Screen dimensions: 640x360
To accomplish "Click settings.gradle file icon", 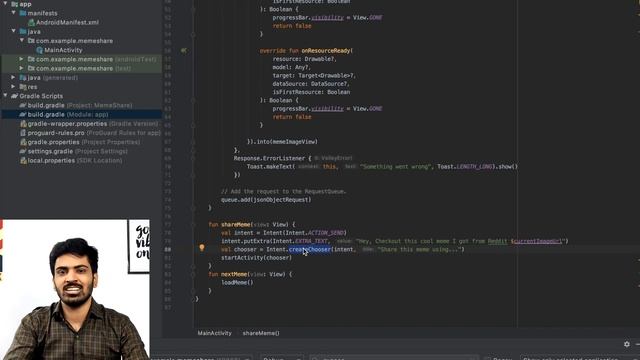I will tap(23, 151).
